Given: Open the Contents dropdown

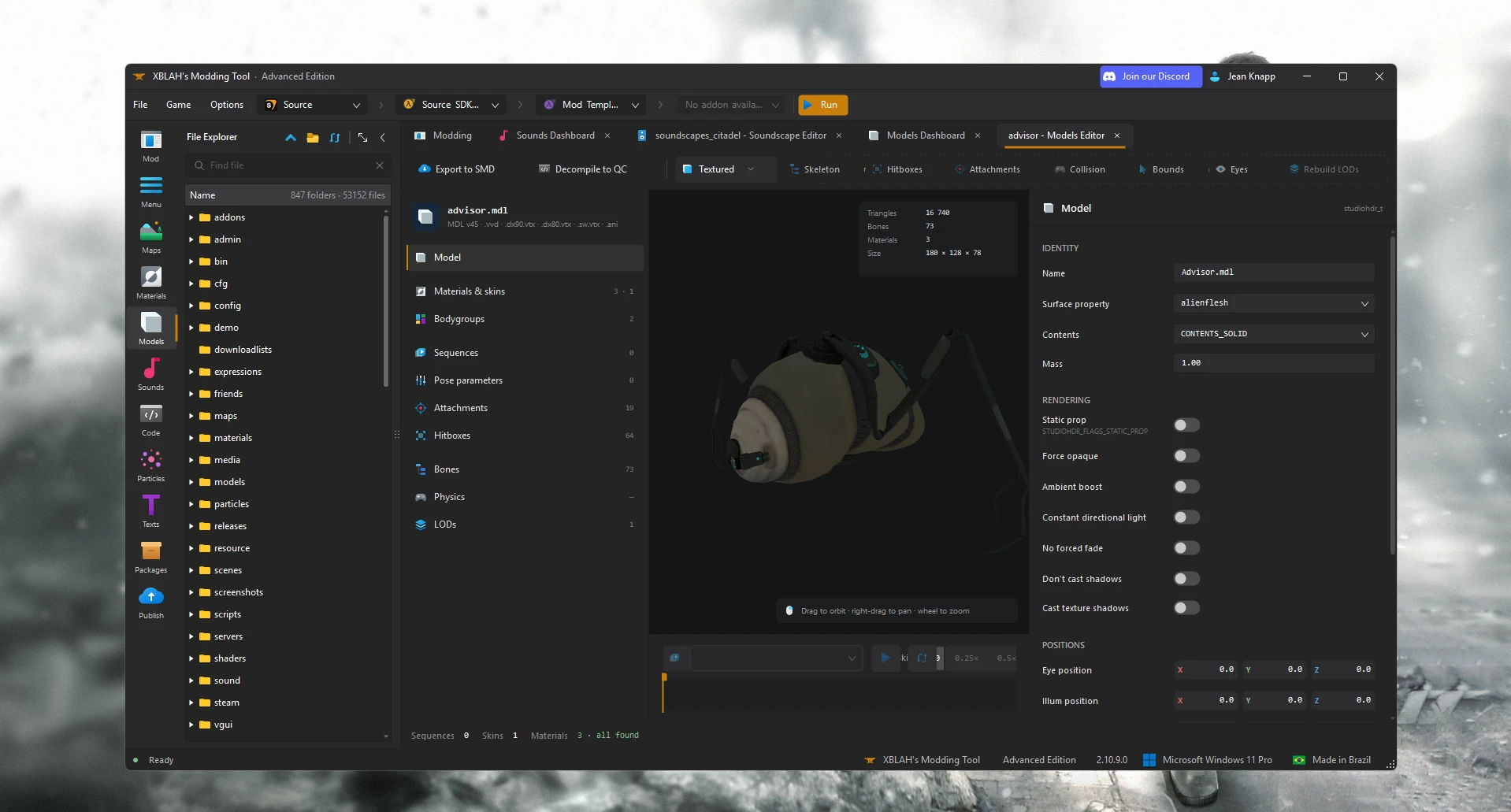Looking at the screenshot, I should (1273, 334).
